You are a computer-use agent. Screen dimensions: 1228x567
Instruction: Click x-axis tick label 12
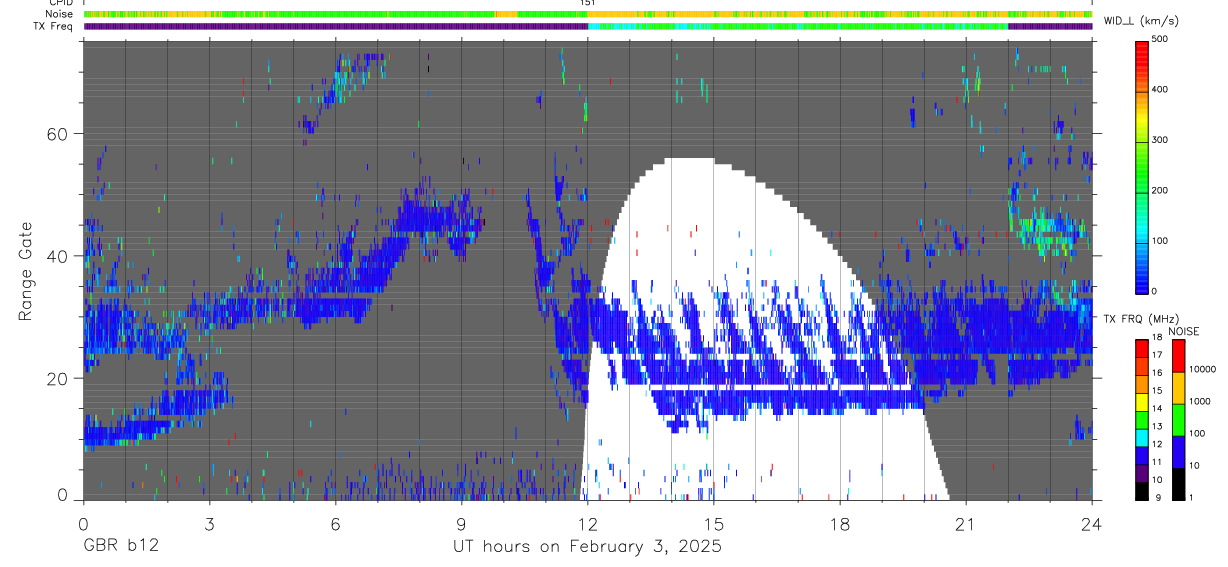(588, 523)
